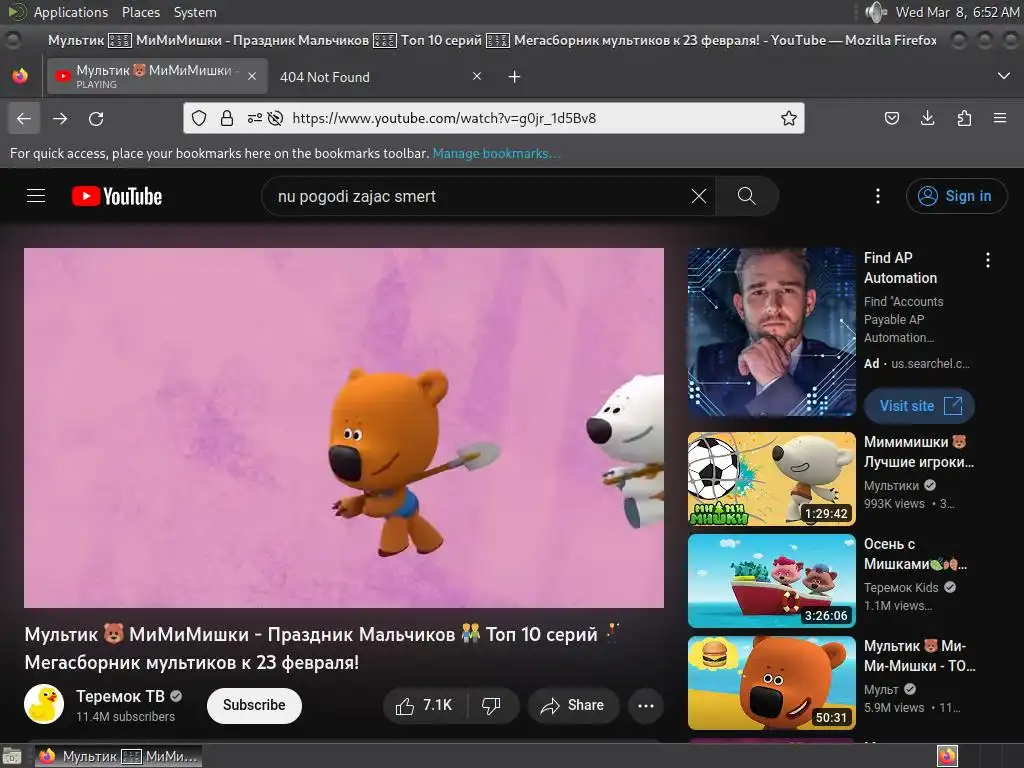Viewport: 1024px width, 768px height.
Task: Subscribe to Теремок ТВ channel
Action: [x=254, y=705]
